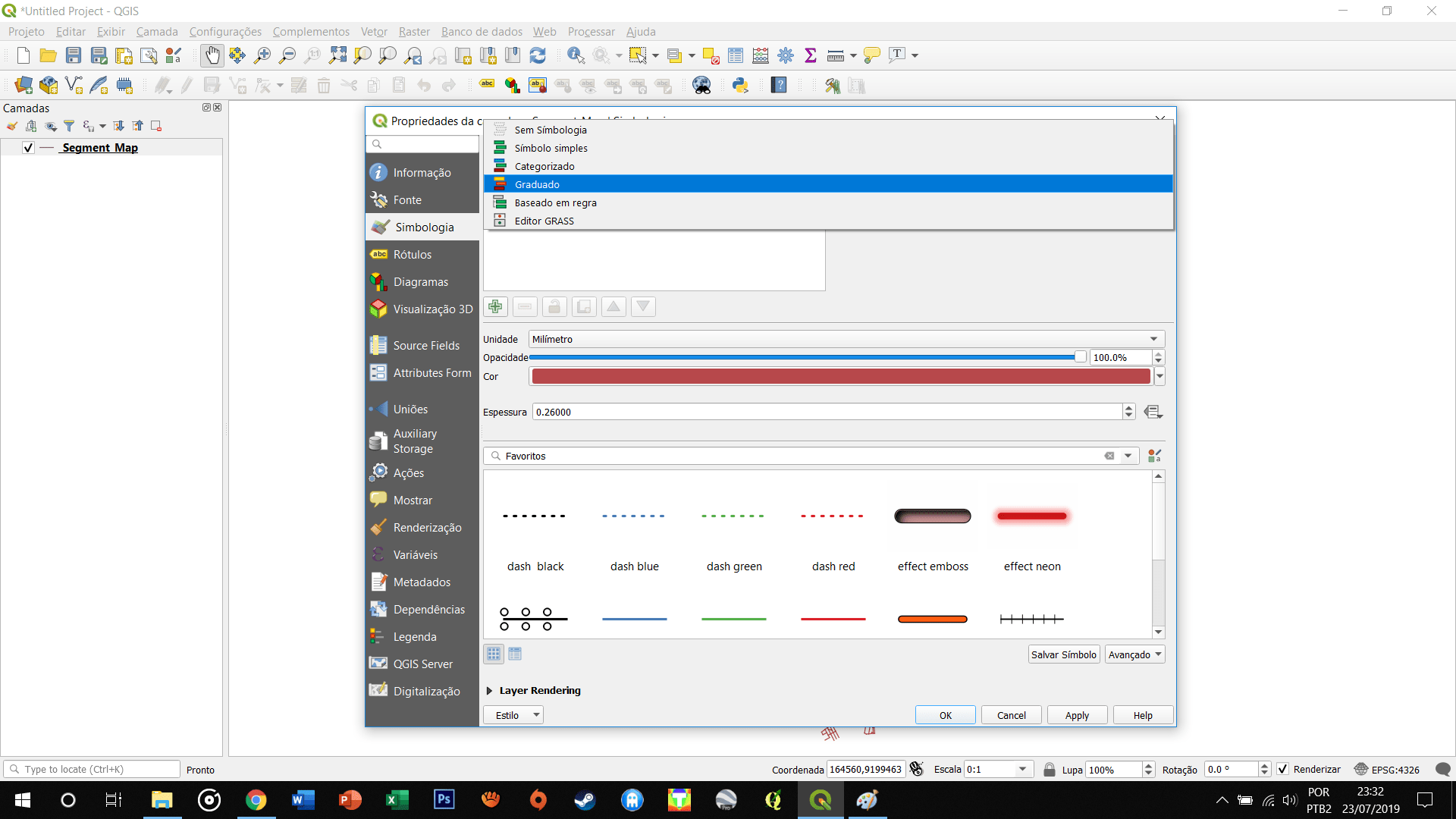Open the Vetor menu
The height and width of the screenshot is (819, 1456).
tap(373, 31)
